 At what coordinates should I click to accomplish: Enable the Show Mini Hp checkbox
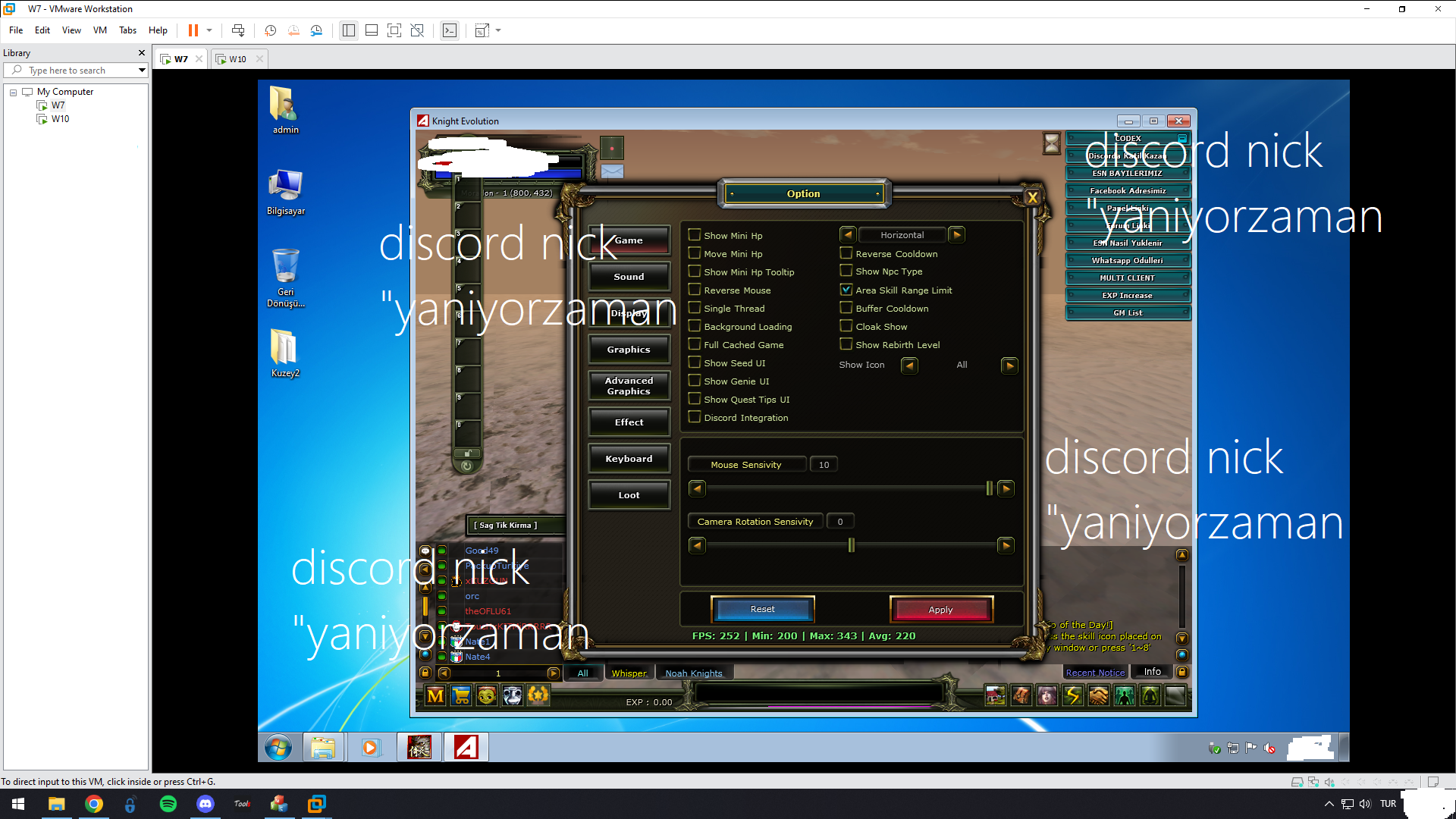click(x=694, y=235)
